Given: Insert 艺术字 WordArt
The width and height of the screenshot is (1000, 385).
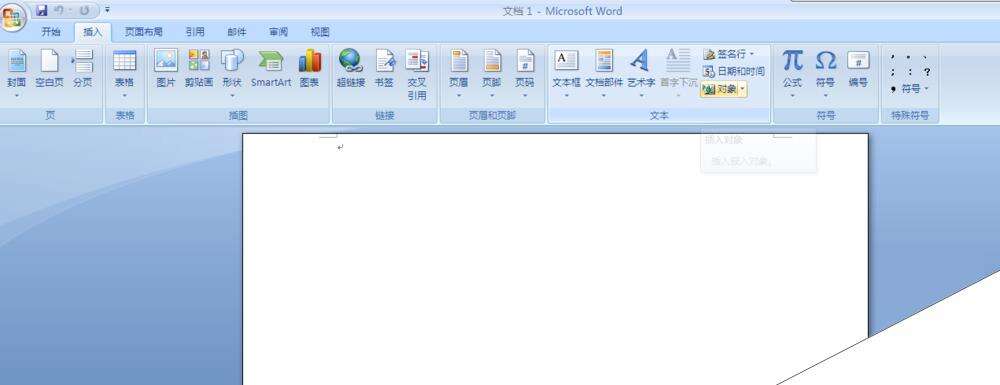Looking at the screenshot, I should coord(641,73).
